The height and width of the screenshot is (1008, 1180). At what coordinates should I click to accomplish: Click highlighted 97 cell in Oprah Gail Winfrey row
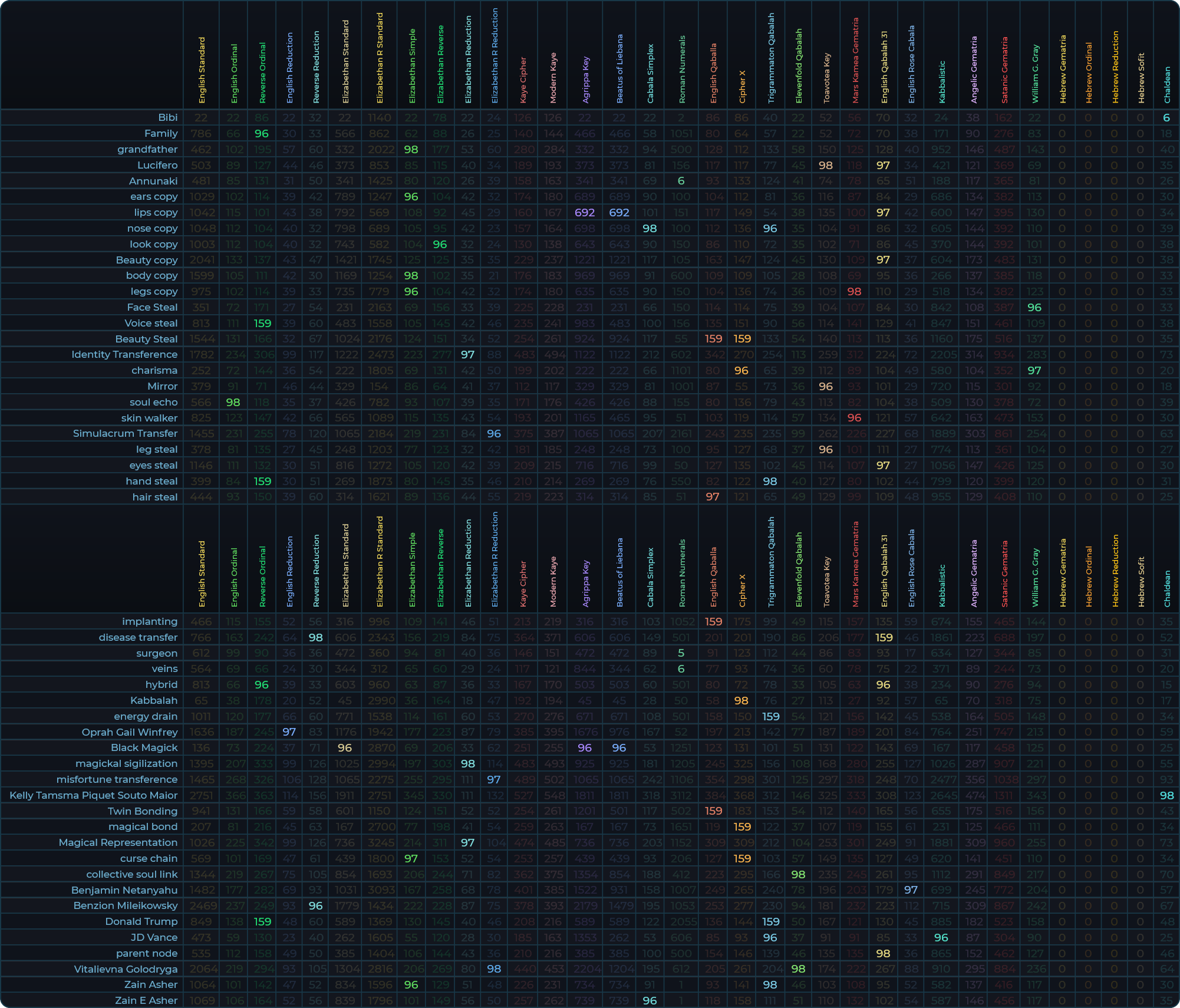289,732
